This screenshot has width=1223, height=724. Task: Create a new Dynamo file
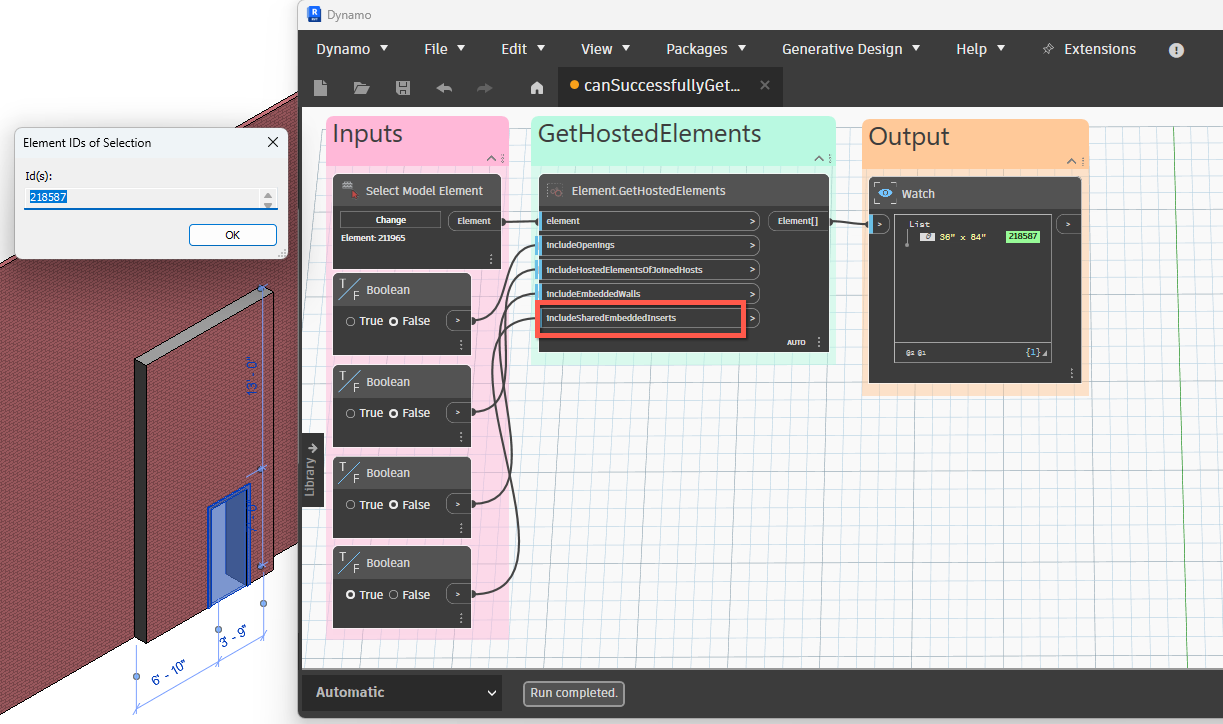click(x=321, y=87)
